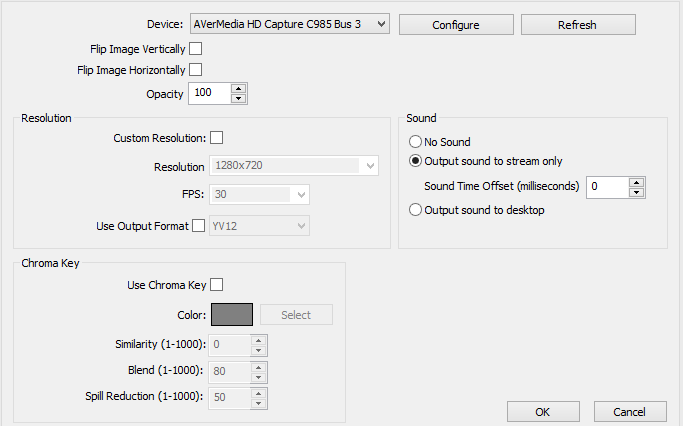
Task: Increase Opacity with the up arrow
Action: coord(238,88)
